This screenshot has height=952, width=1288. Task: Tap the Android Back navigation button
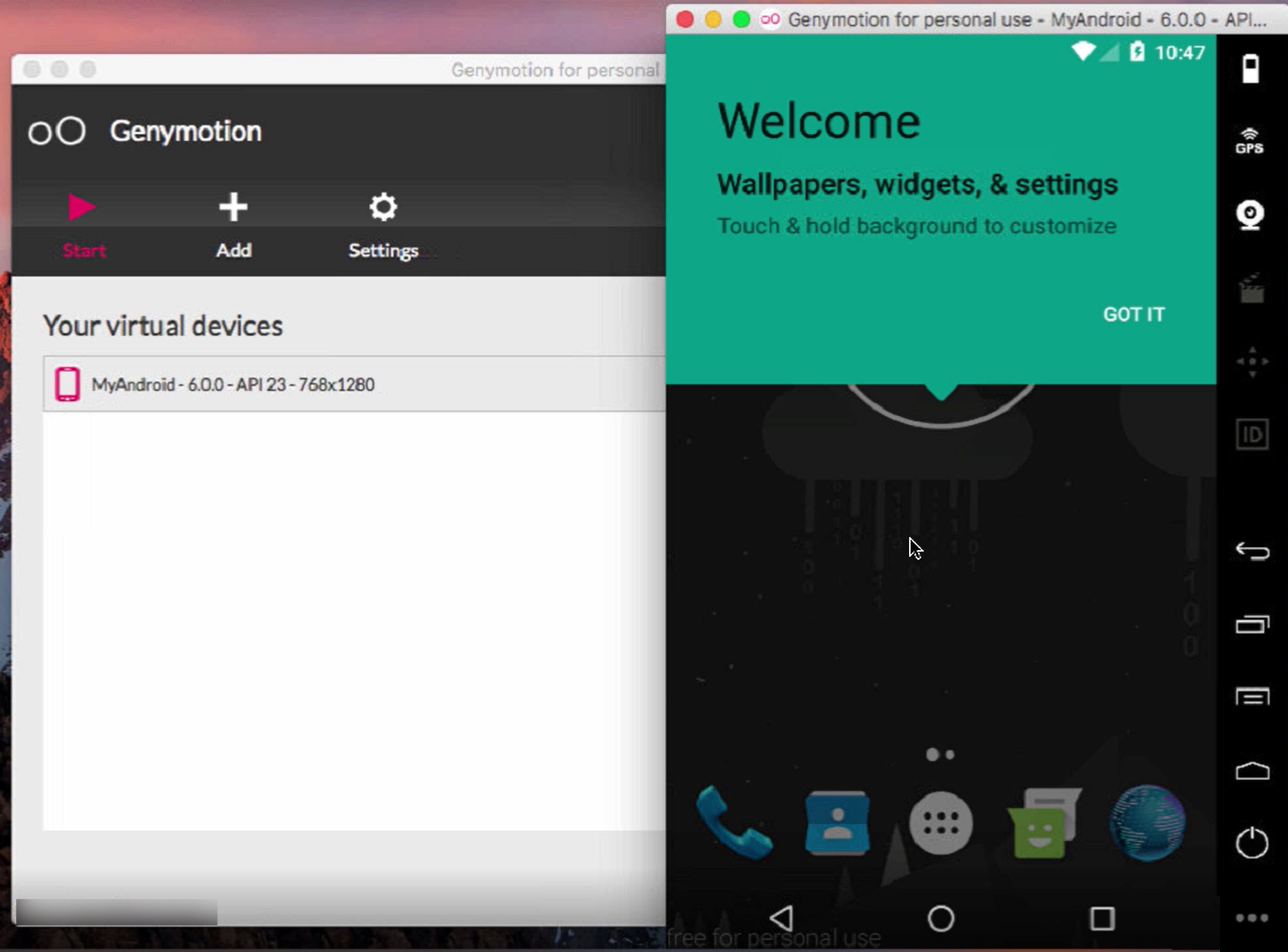(782, 918)
